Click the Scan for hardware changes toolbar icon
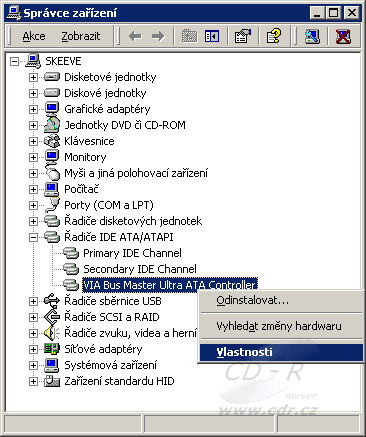 click(312, 36)
